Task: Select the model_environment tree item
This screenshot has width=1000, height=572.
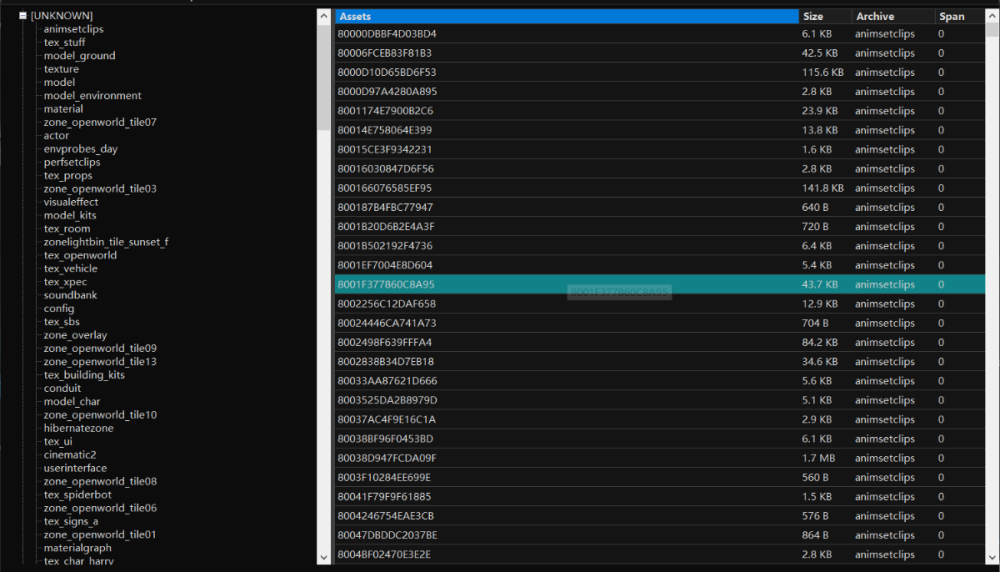Action: (92, 96)
